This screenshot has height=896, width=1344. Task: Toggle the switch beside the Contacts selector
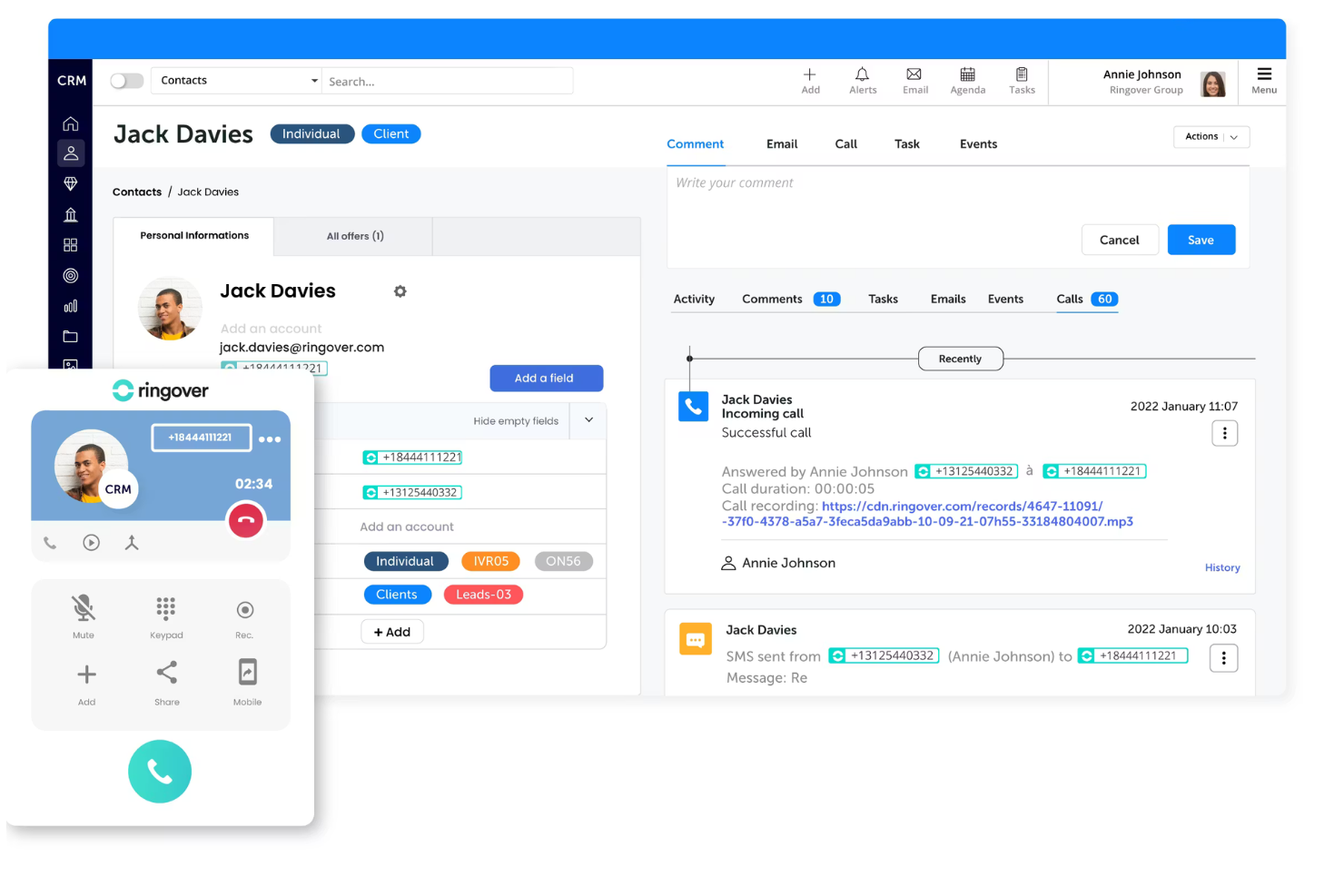coord(126,80)
